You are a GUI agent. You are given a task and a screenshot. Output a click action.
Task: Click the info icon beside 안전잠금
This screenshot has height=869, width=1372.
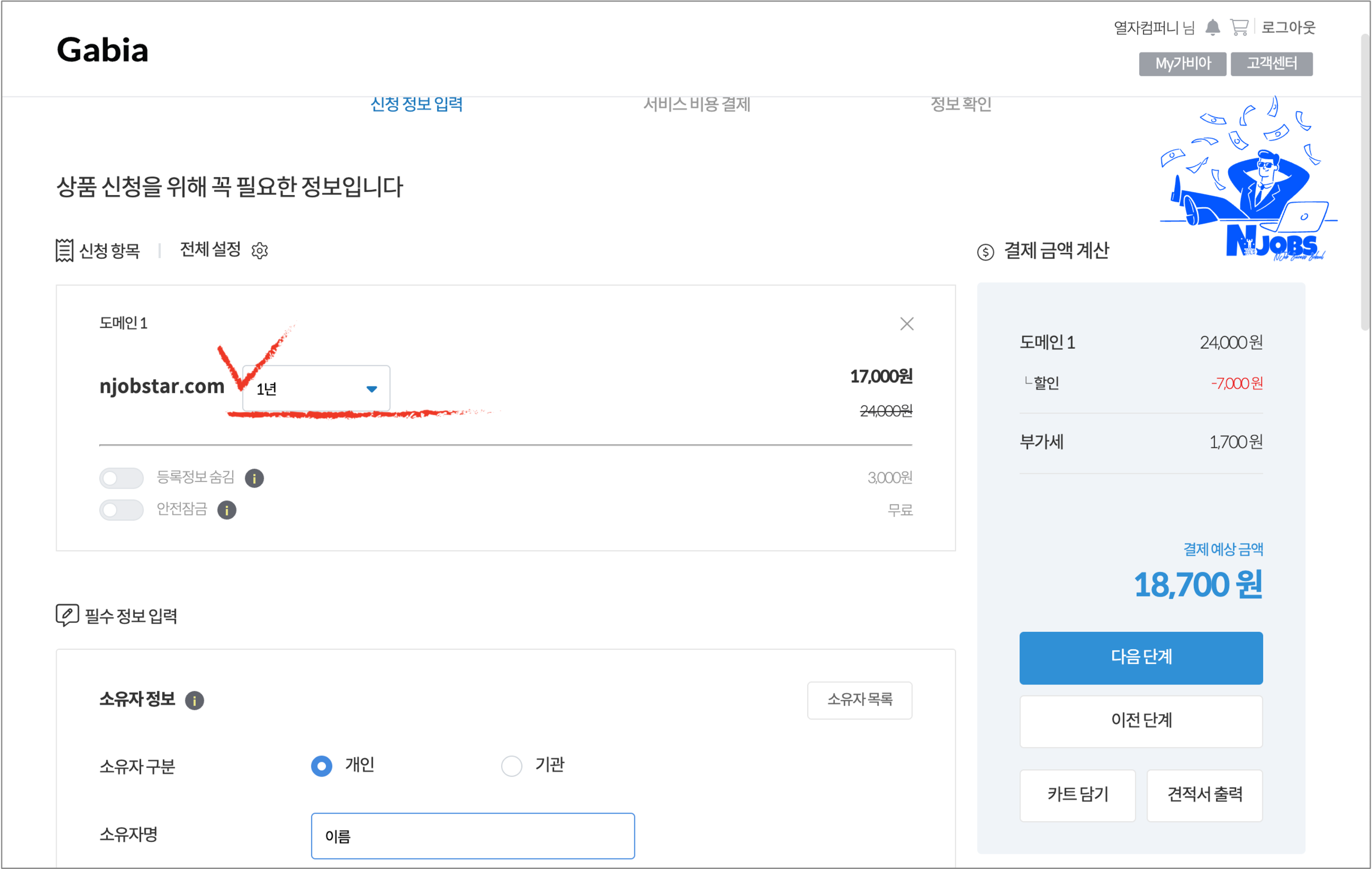tap(227, 510)
